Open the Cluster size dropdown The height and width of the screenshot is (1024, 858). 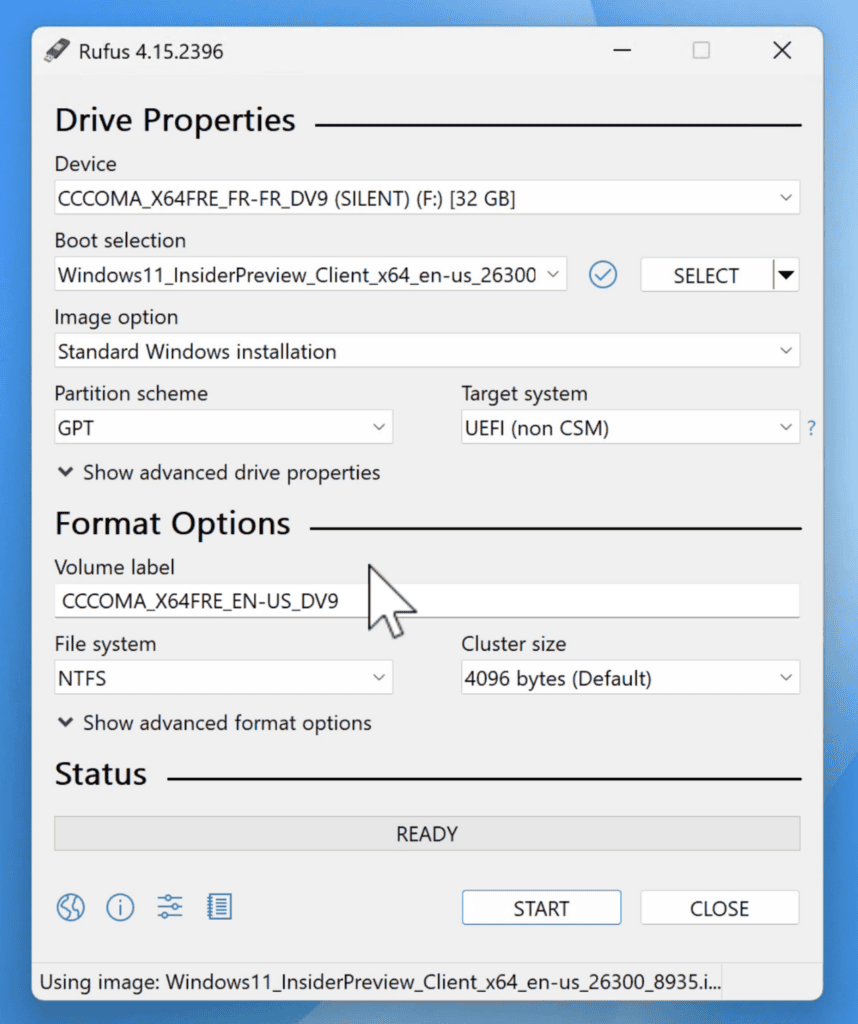(630, 678)
